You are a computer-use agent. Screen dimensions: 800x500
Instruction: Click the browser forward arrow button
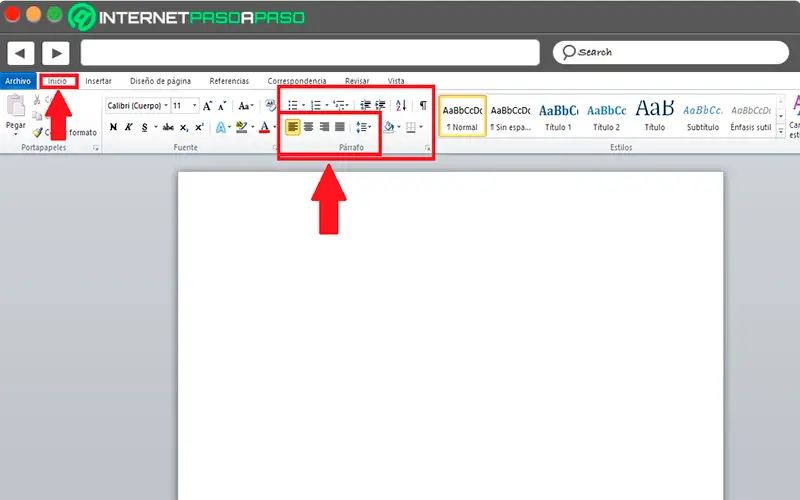coord(56,53)
